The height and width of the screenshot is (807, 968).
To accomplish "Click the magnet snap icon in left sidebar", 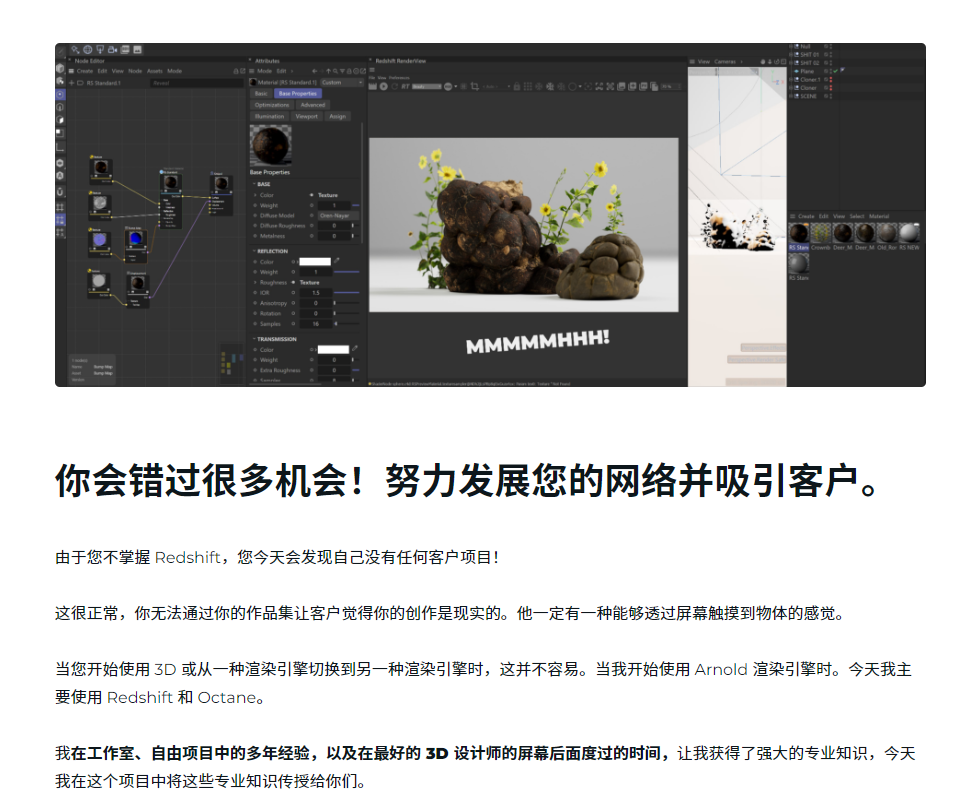I will (x=60, y=192).
